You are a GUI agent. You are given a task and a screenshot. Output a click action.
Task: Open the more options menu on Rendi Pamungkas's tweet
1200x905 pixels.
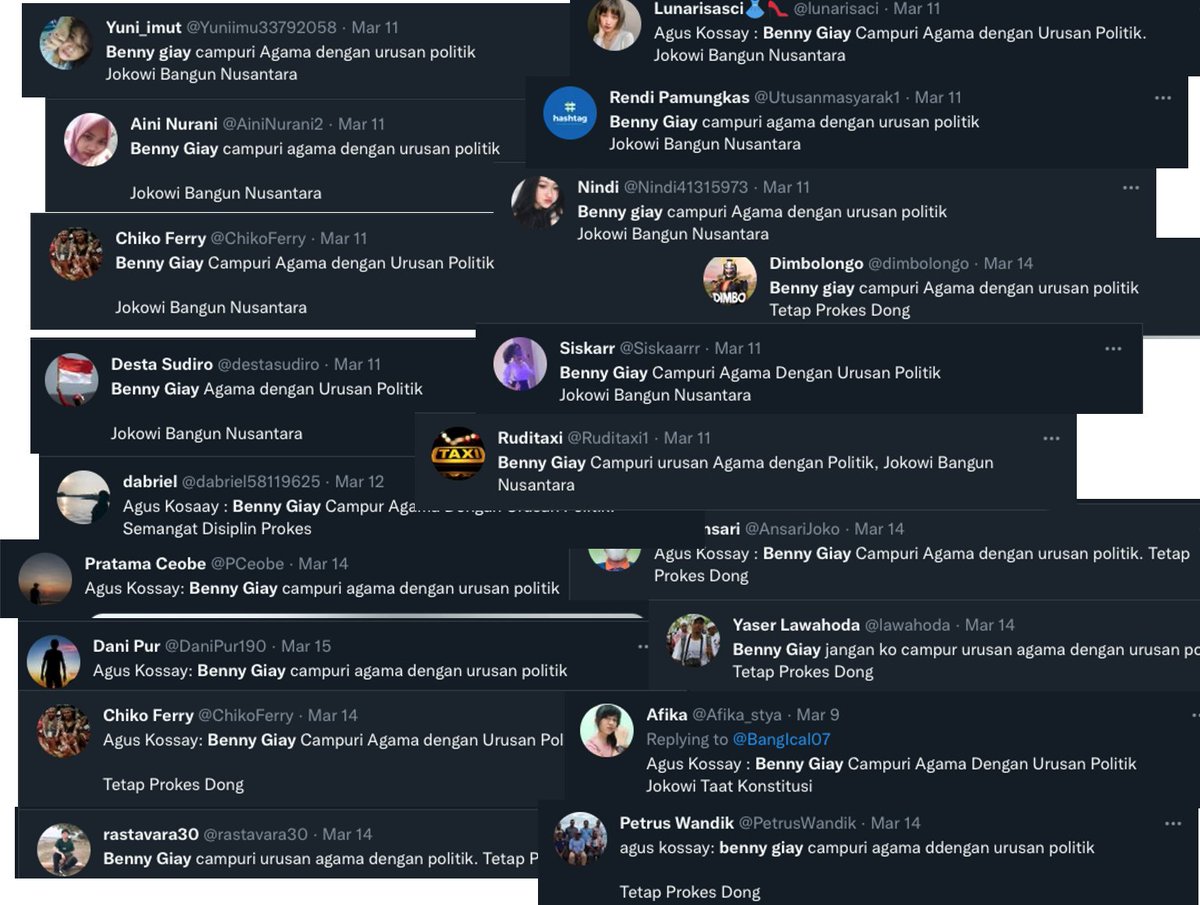[1162, 98]
